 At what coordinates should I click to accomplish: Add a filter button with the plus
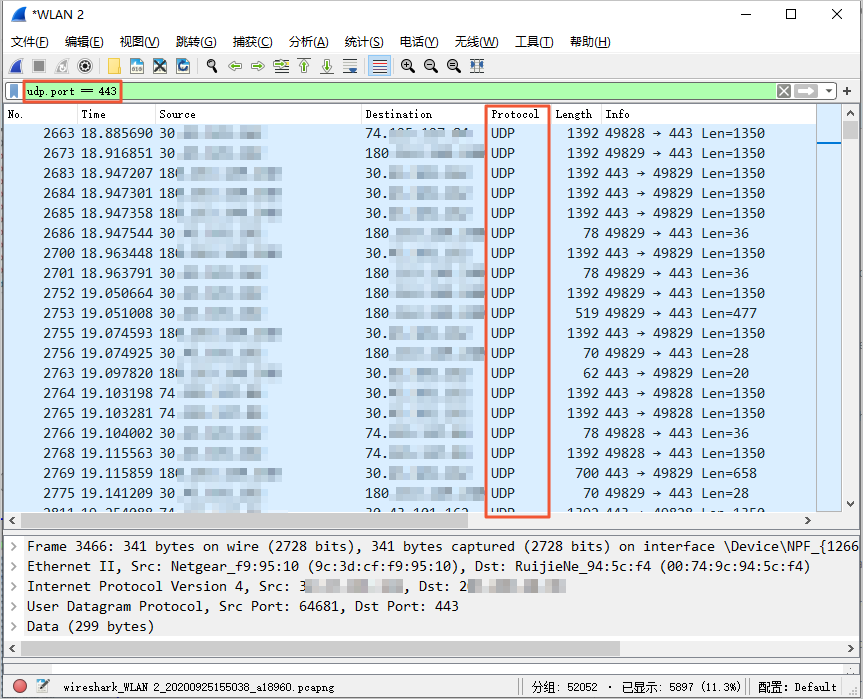(847, 91)
